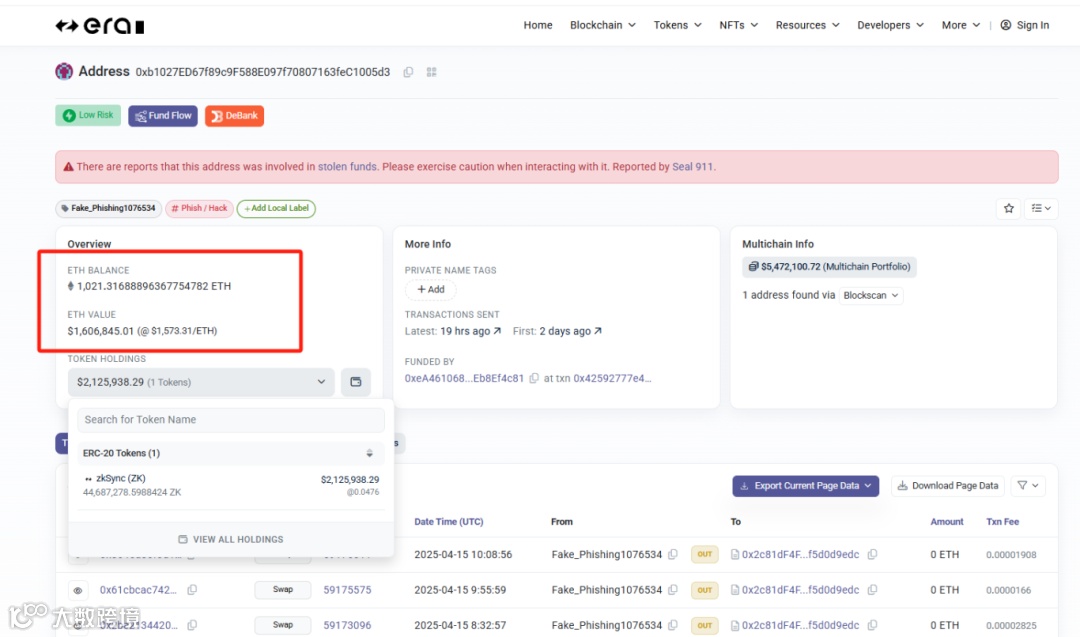Add a private name tag
Screen dimensions: 1080x637
[x=431, y=289]
